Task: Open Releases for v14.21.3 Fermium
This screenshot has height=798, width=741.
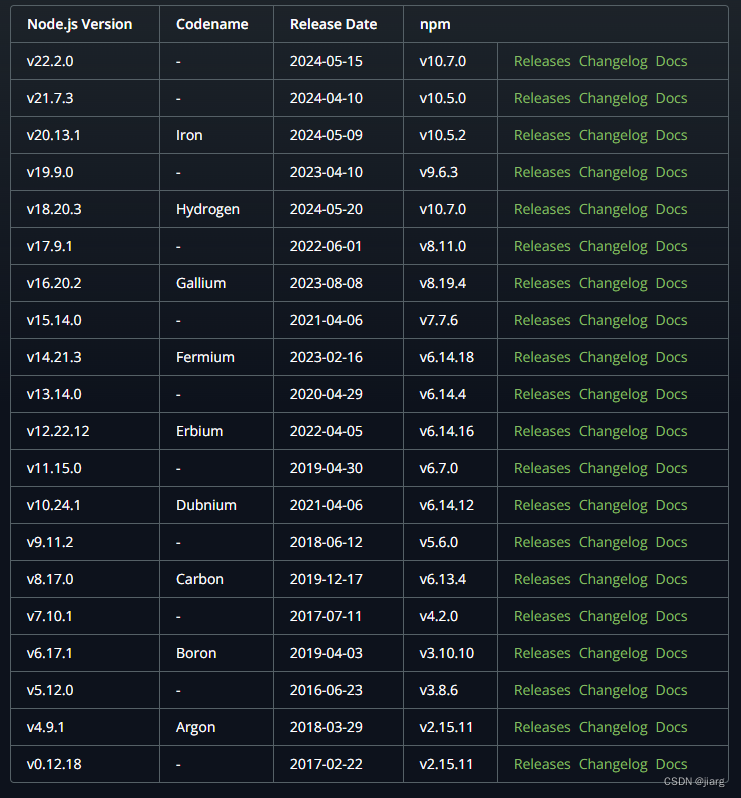Action: (542, 357)
